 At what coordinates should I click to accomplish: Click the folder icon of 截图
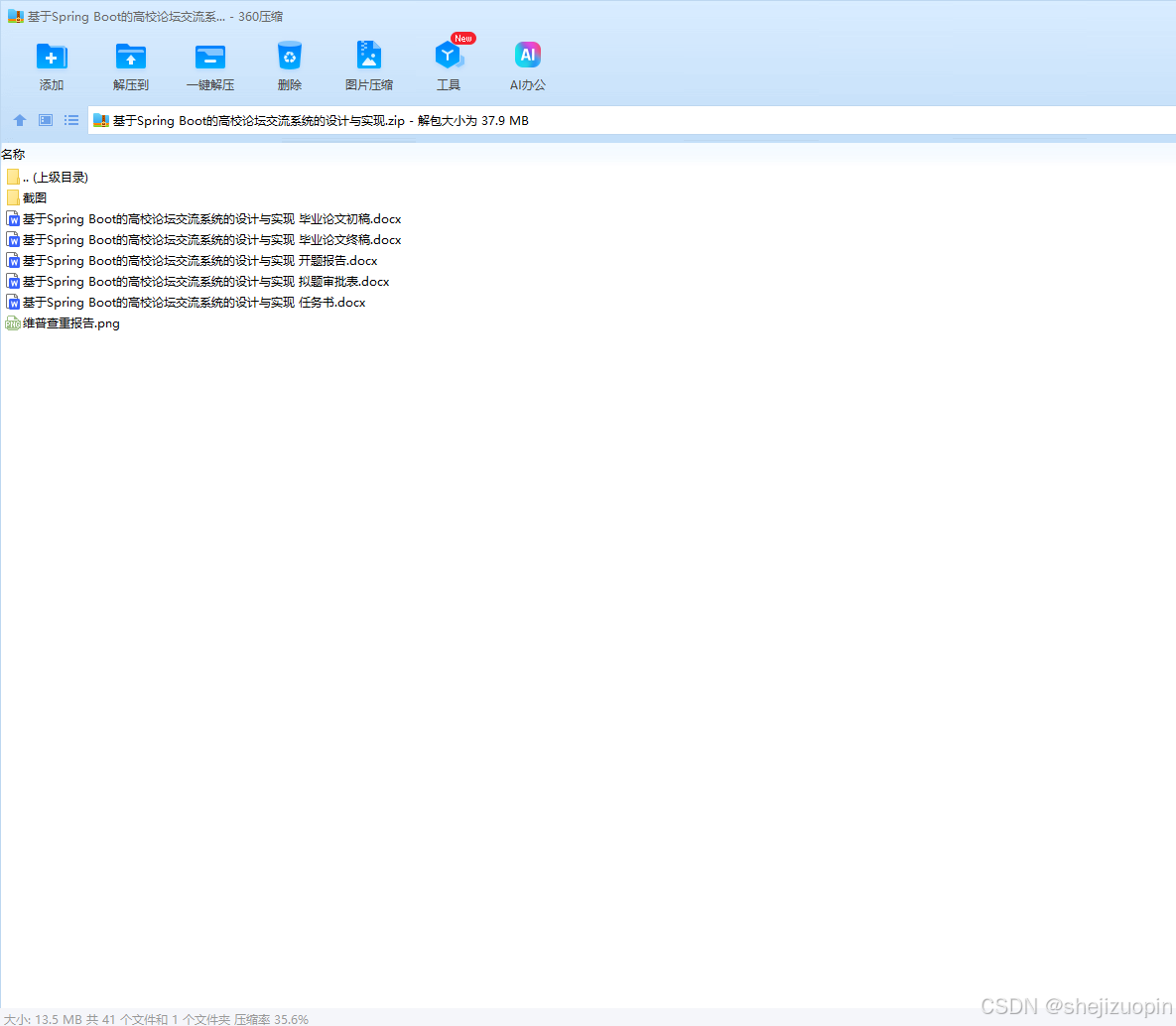13,197
